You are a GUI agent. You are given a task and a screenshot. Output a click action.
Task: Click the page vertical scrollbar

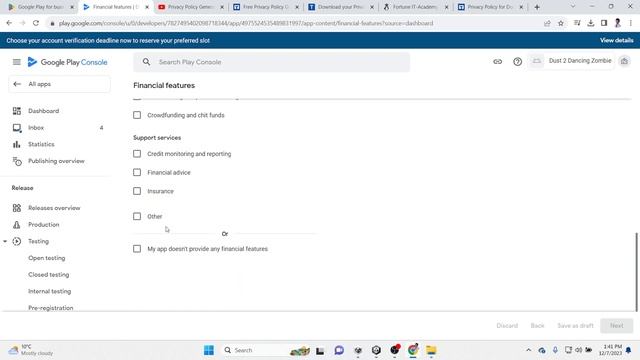(x=636, y=272)
